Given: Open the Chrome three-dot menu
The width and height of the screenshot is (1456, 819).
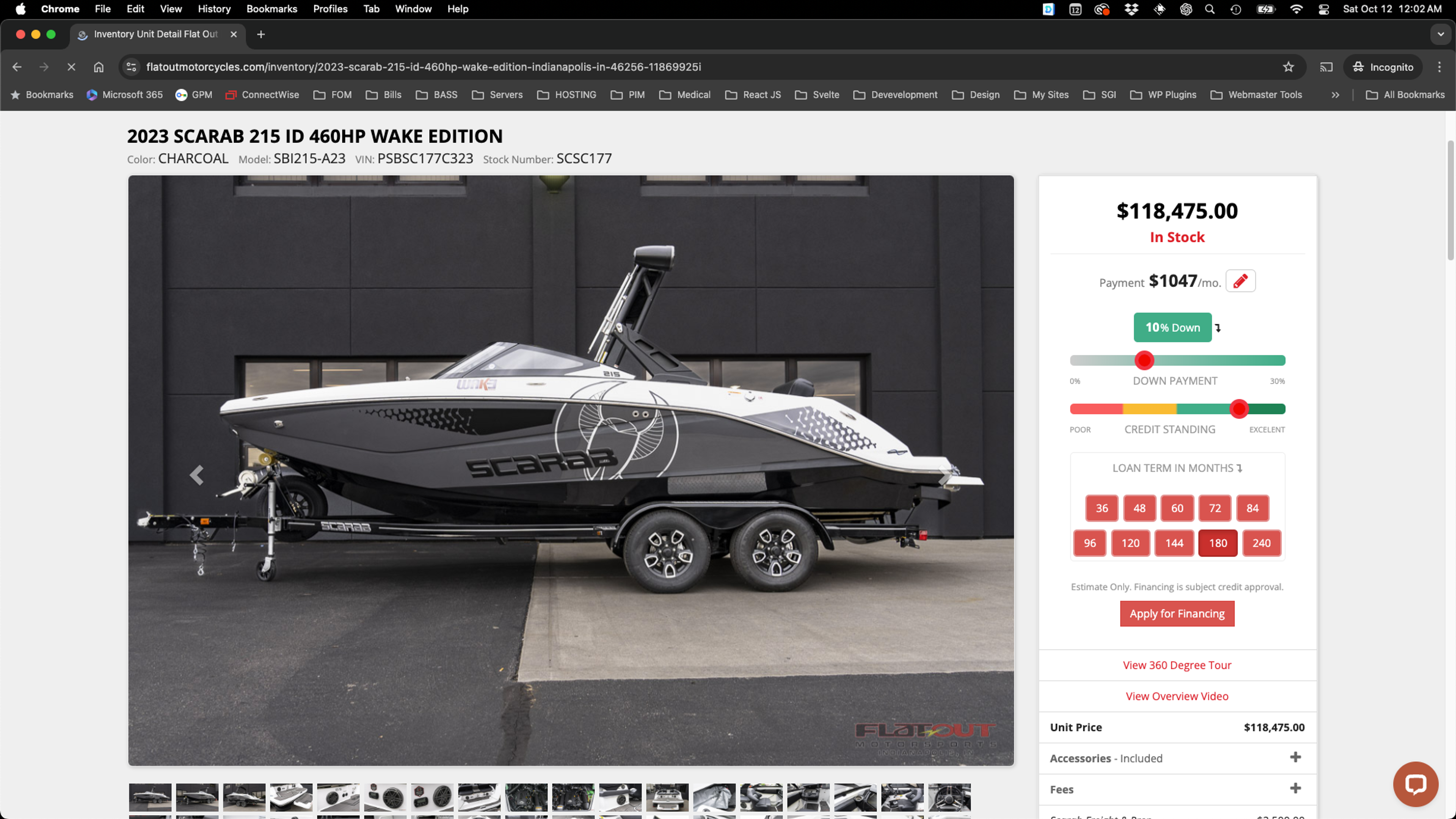Looking at the screenshot, I should (x=1439, y=67).
